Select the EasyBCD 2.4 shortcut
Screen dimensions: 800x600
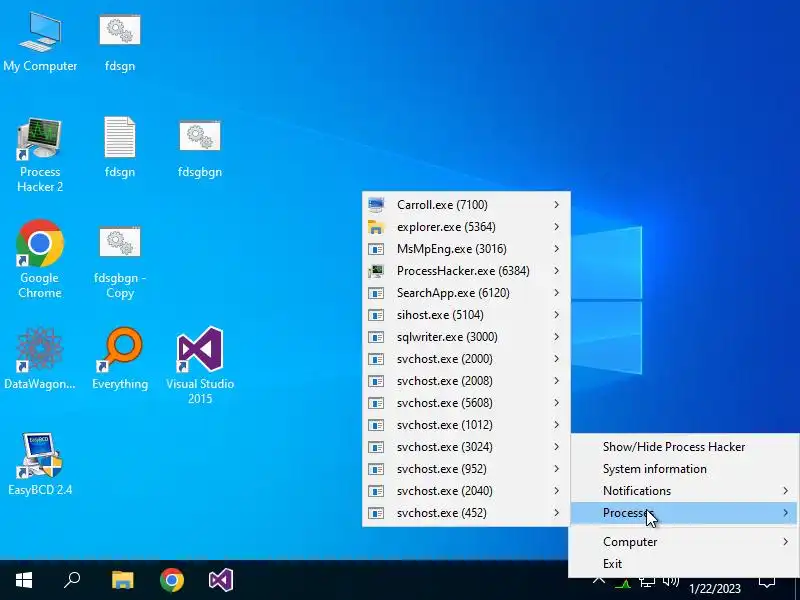(x=40, y=464)
